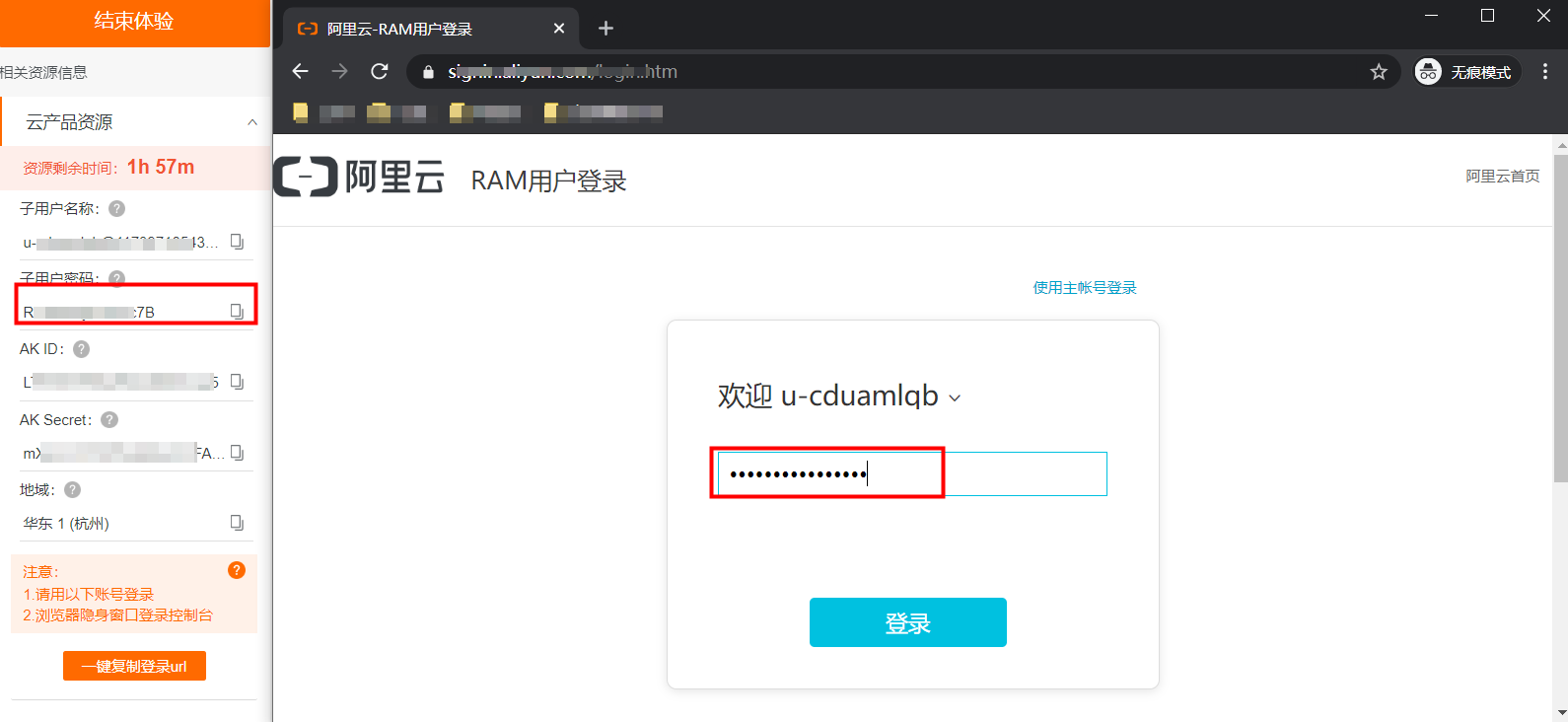Click the 结束体验 button
The height and width of the screenshot is (722, 1568).
pyautogui.click(x=135, y=22)
